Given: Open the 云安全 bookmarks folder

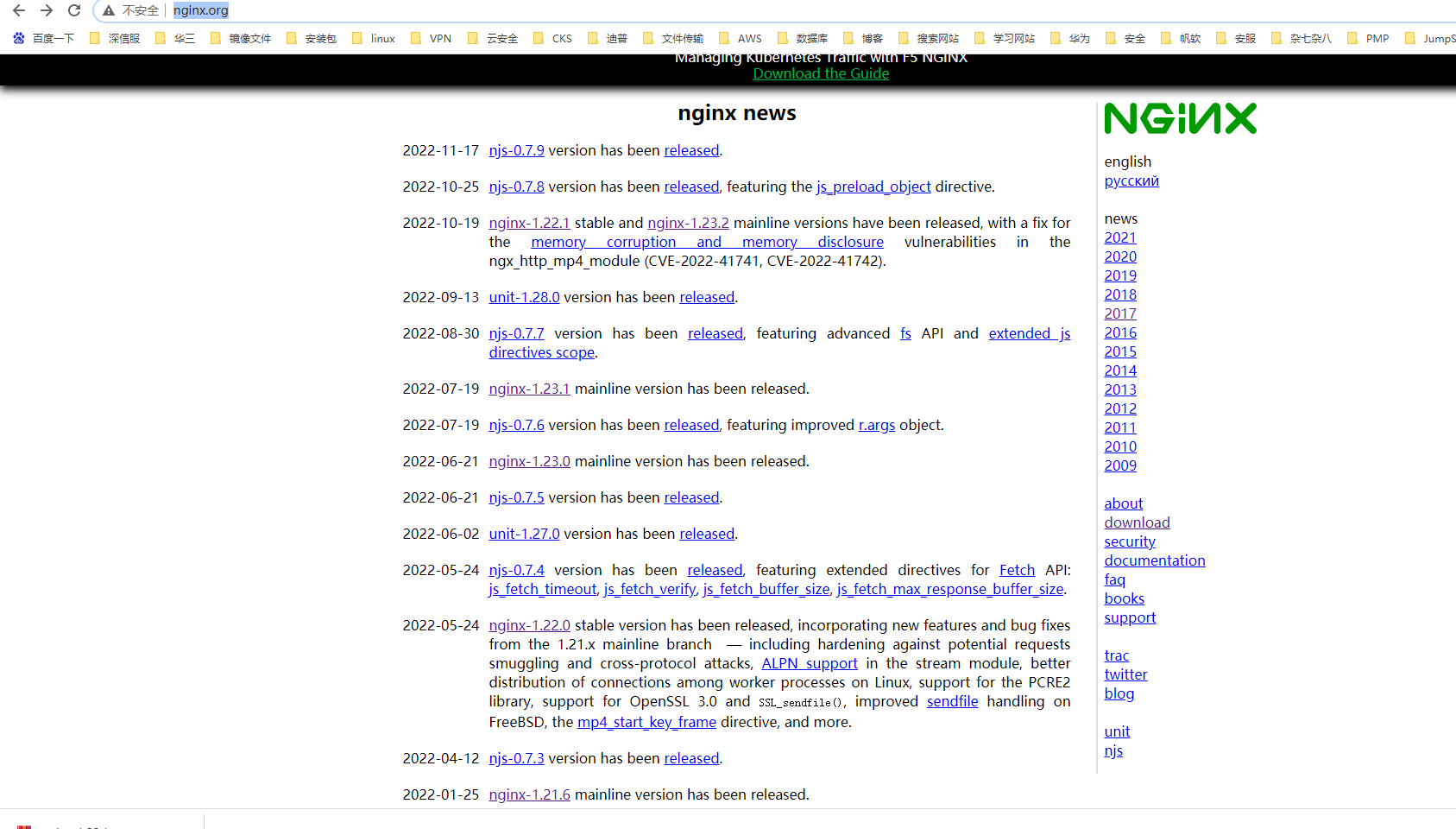Looking at the screenshot, I should point(493,38).
